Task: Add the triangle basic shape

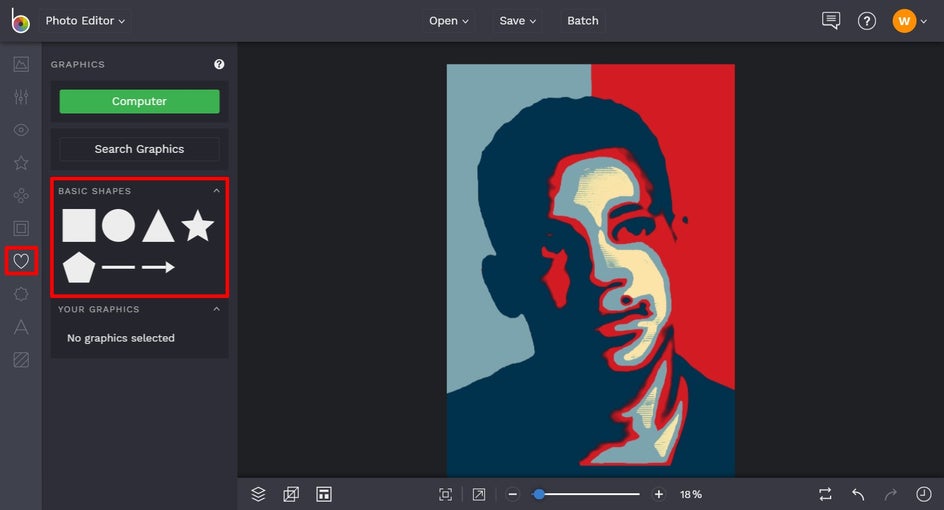Action: coord(158,226)
